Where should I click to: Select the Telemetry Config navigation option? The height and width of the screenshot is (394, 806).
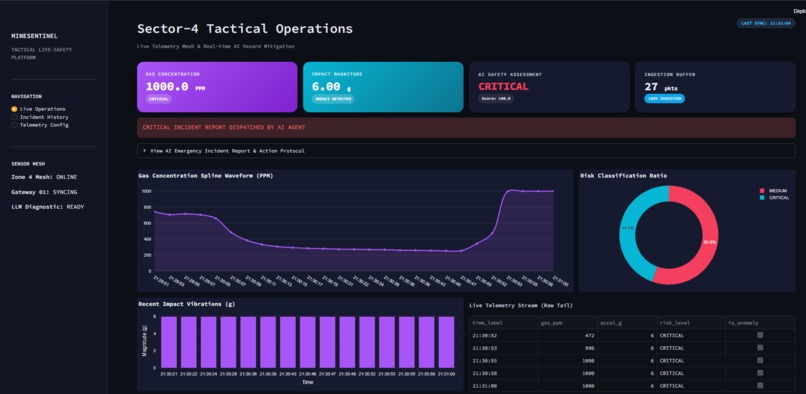40,125
